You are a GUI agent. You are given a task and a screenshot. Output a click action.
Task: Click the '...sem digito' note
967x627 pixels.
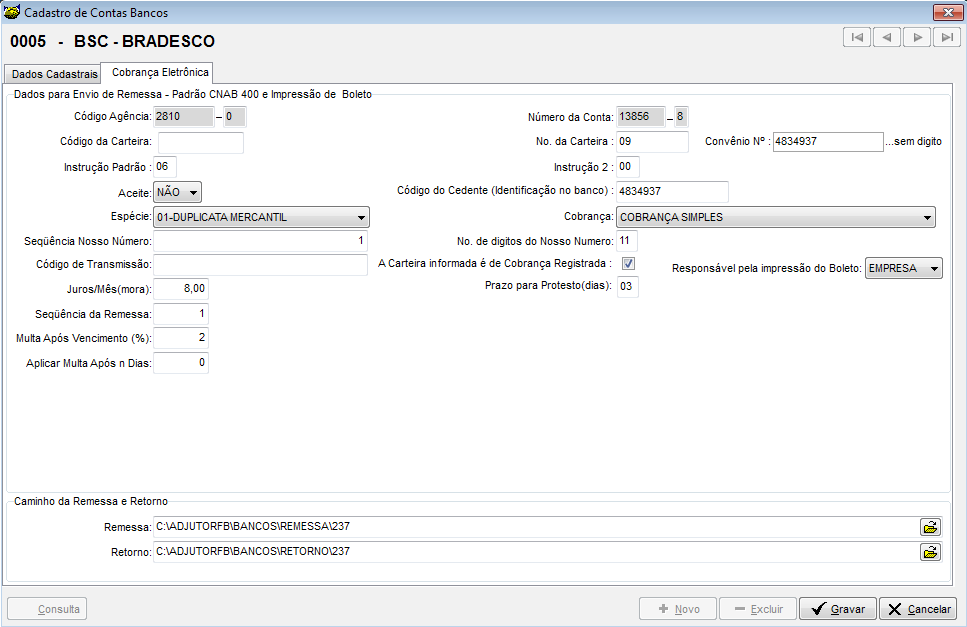[x=914, y=141]
